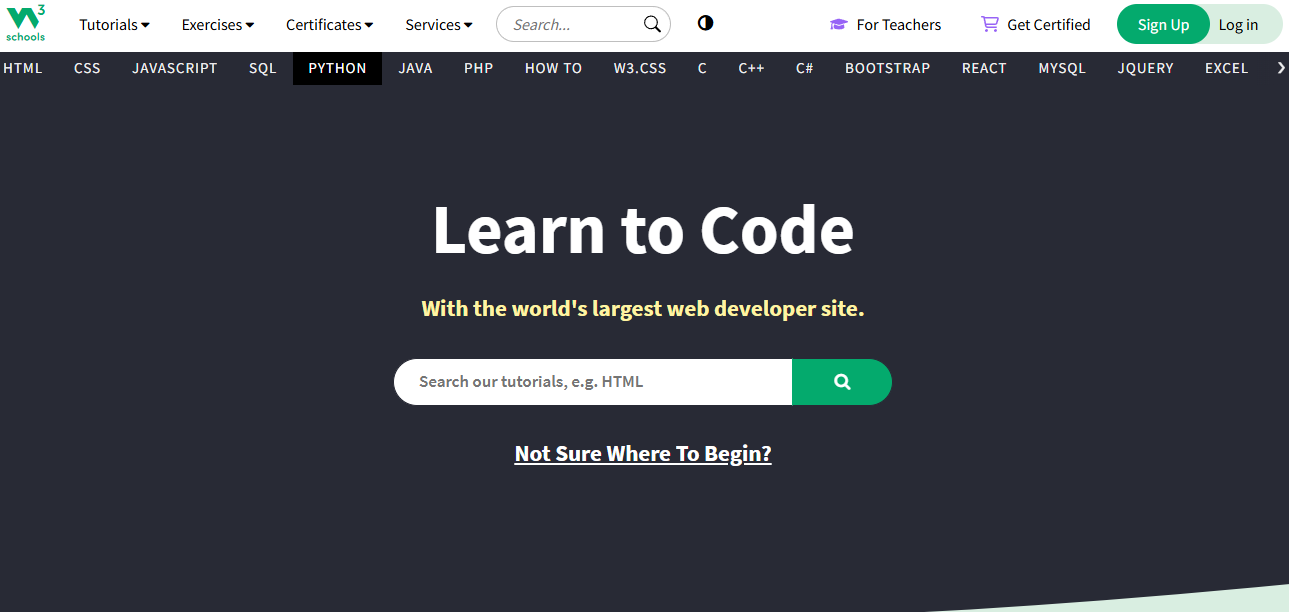Focus the Search our tutorials input
Screen dimensions: 1289x612
click(x=593, y=382)
